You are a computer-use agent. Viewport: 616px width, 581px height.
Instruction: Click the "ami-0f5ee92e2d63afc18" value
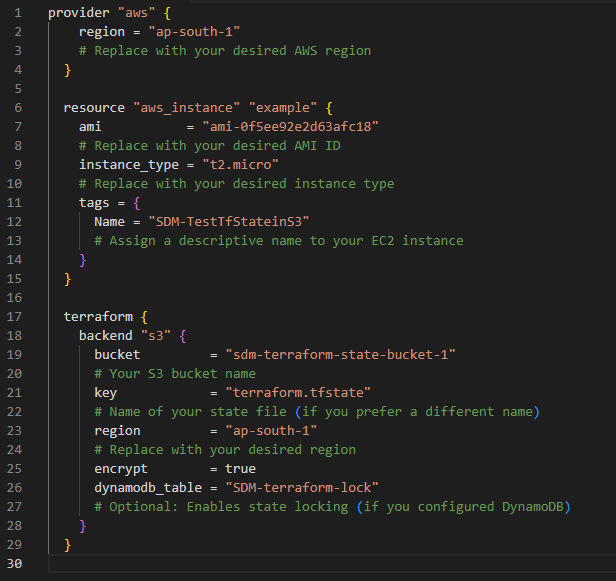tap(290, 127)
